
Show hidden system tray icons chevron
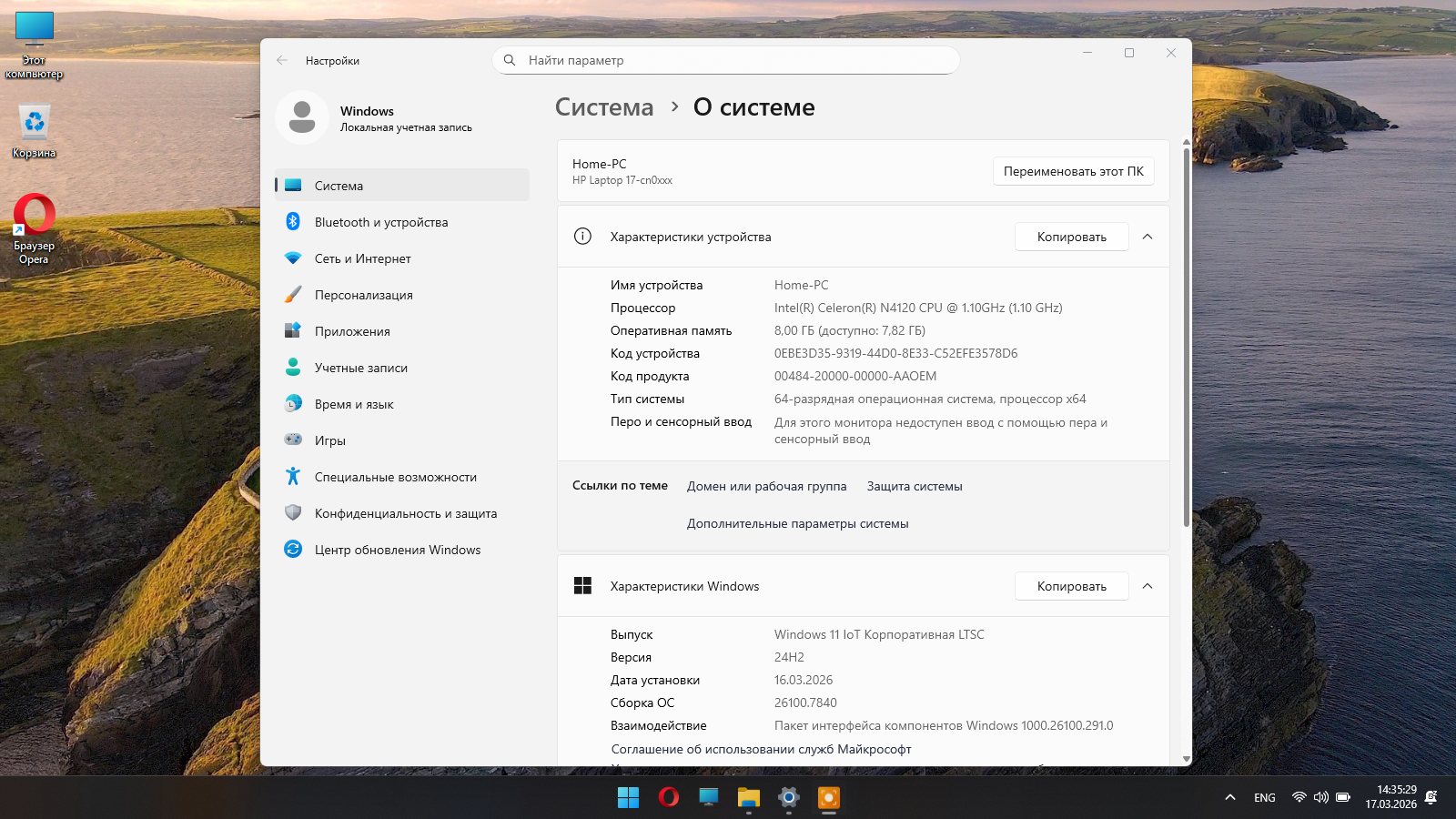tap(1230, 798)
